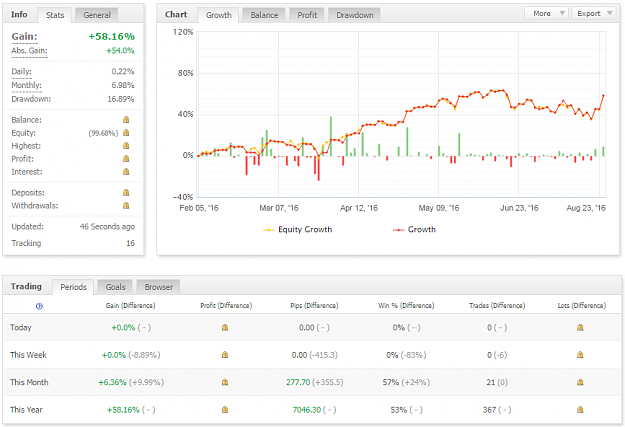Click the last growth line point at Aug 23
The width and height of the screenshot is (625, 427).
coord(603,96)
